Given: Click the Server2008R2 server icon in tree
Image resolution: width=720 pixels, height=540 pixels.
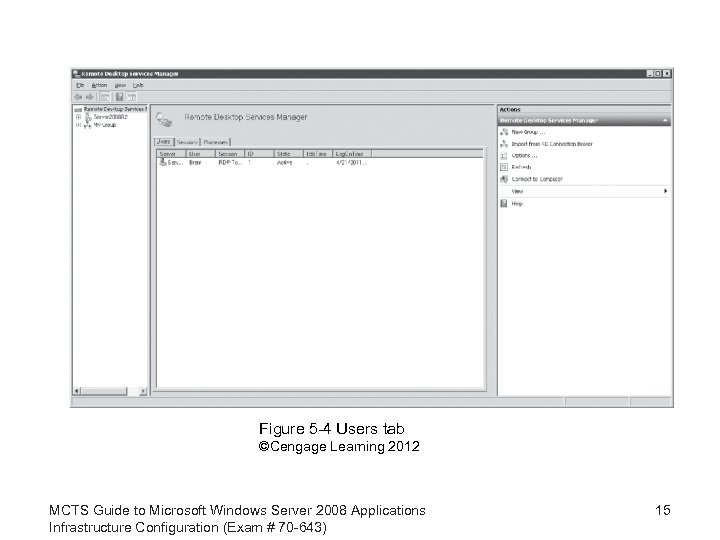Looking at the screenshot, I should (88, 117).
